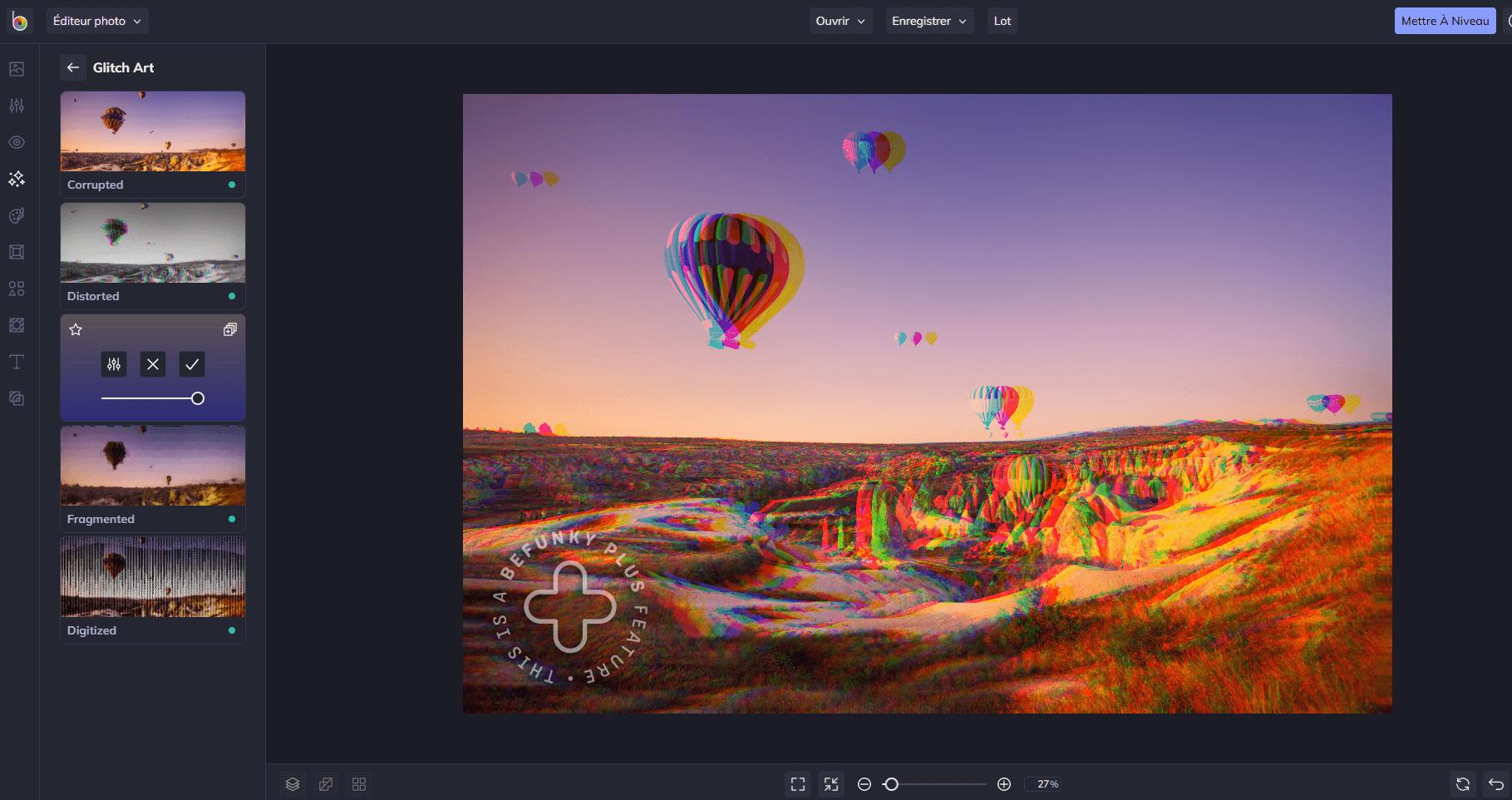
Task: Zoom in with the plus icon
Action: coord(1004,784)
